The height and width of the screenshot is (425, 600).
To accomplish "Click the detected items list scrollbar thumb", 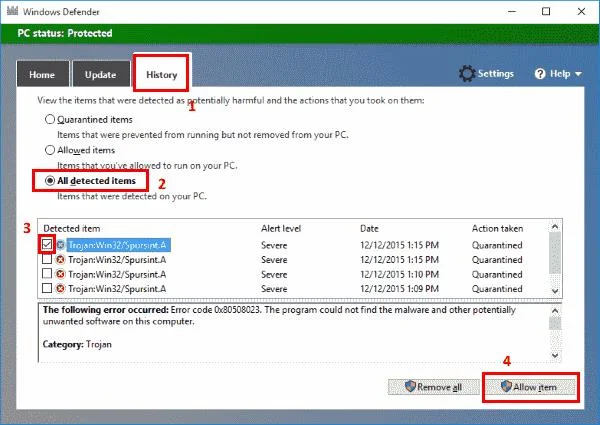I will pos(555,253).
